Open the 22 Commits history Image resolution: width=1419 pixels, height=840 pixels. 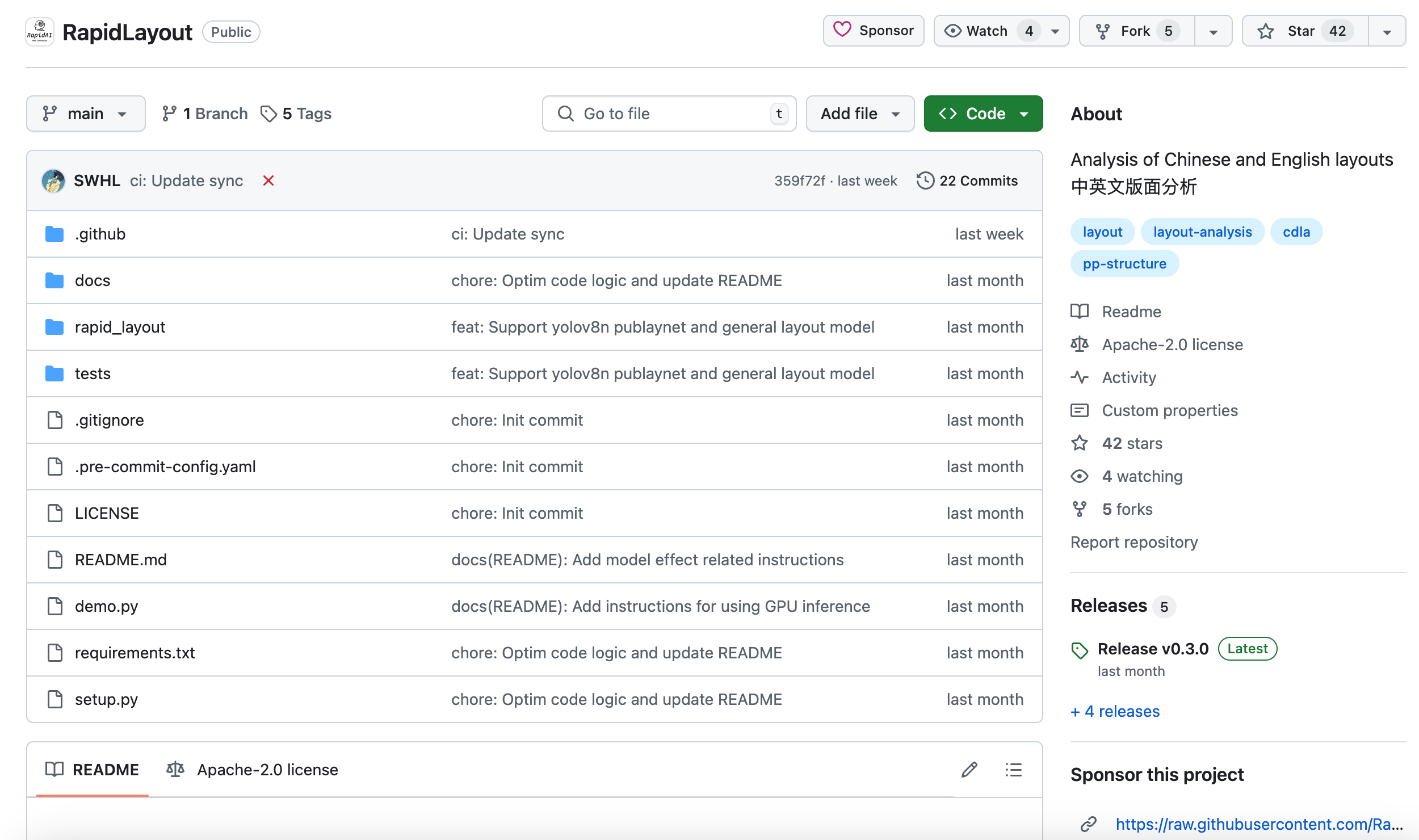tap(967, 180)
